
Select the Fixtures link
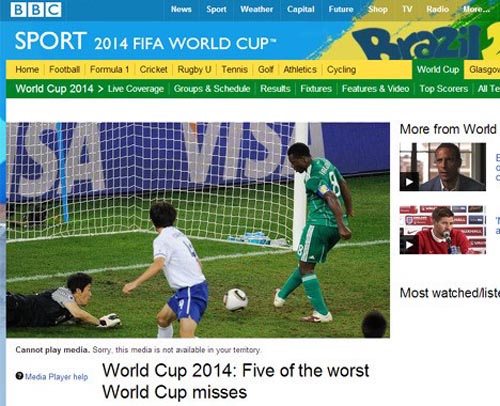point(316,89)
